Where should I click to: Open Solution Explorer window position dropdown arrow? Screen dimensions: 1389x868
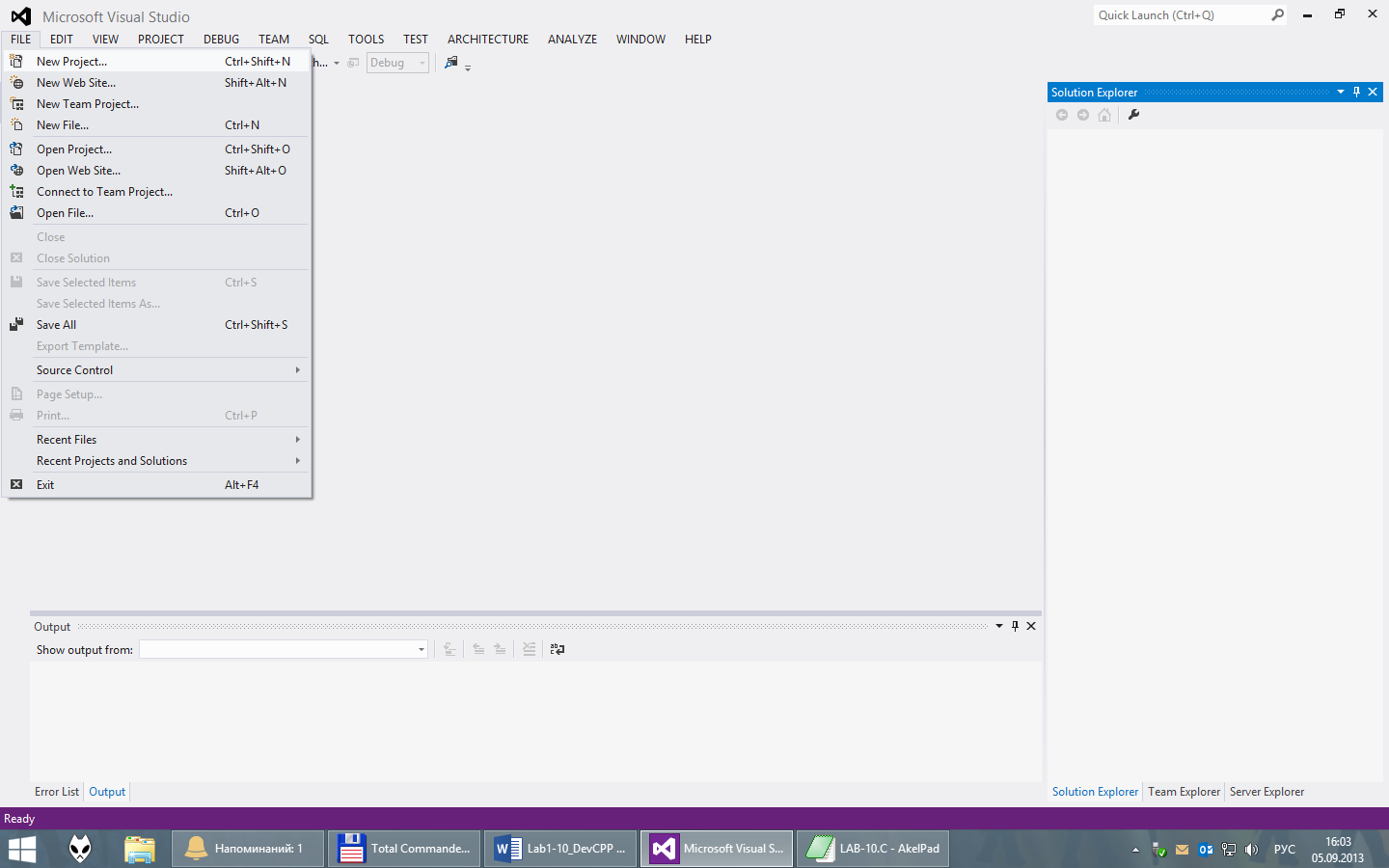[1341, 92]
